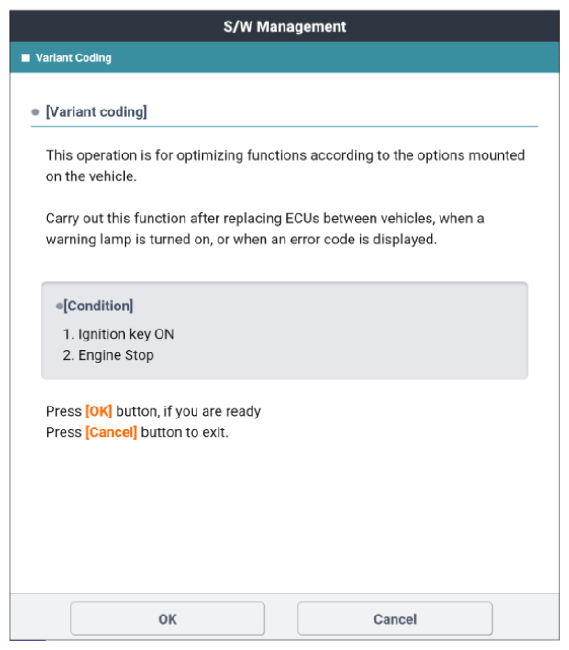The height and width of the screenshot is (650, 569).
Task: Click 'on the vehicle.' text line
Action: tap(91, 177)
